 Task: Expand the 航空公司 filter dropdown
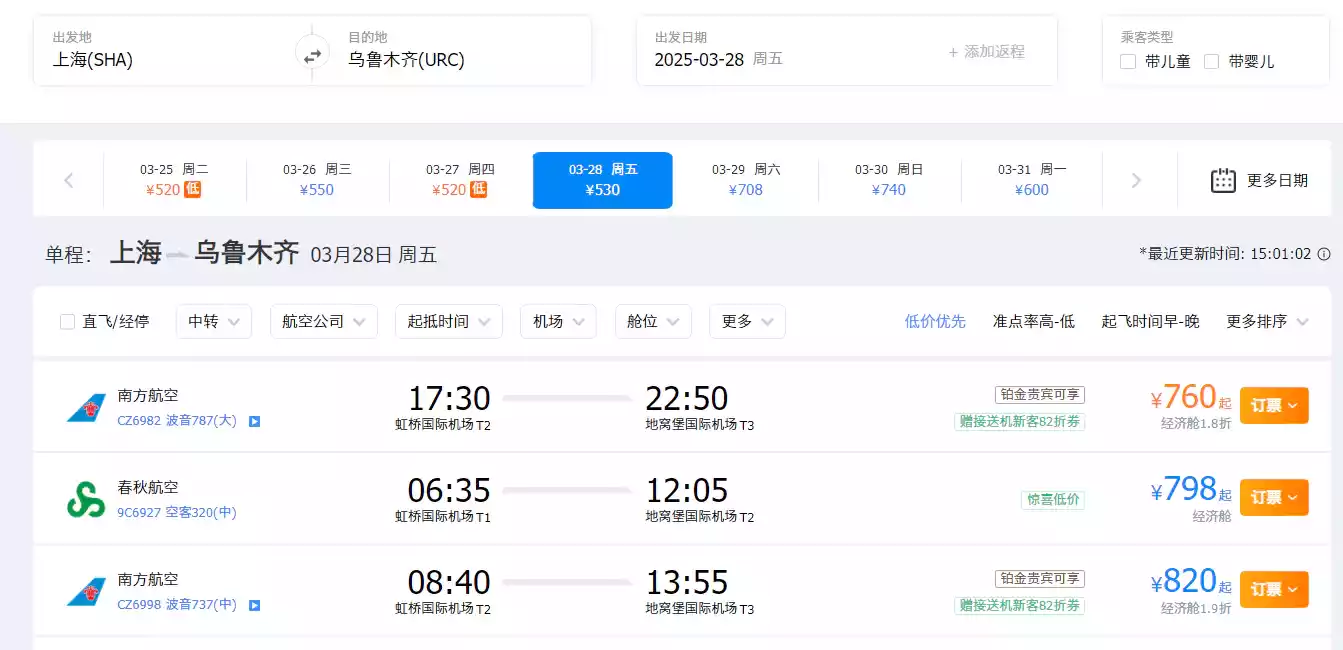click(323, 322)
